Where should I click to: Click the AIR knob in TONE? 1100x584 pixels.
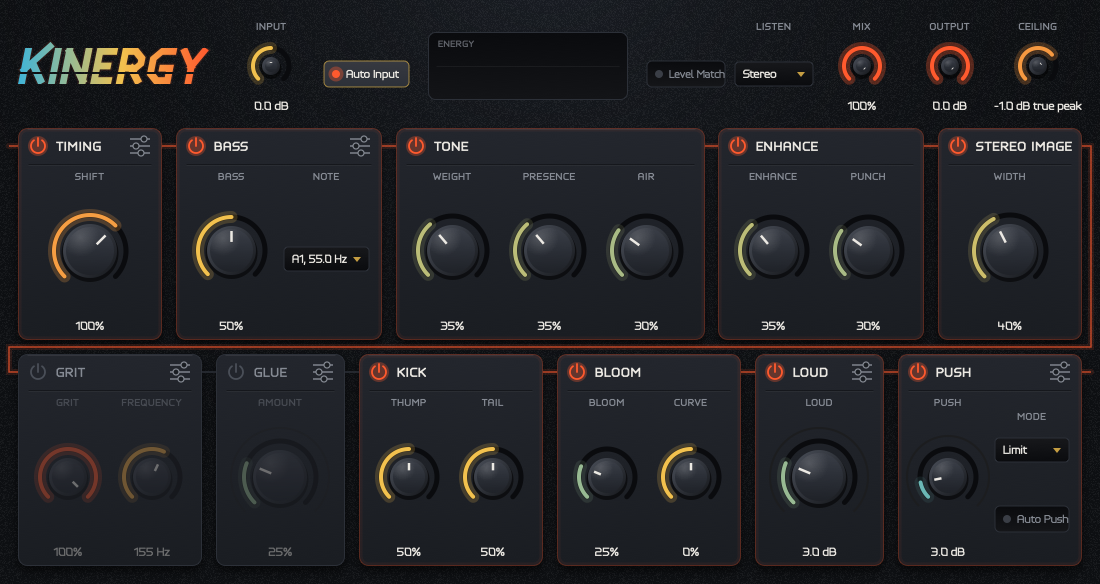[645, 249]
